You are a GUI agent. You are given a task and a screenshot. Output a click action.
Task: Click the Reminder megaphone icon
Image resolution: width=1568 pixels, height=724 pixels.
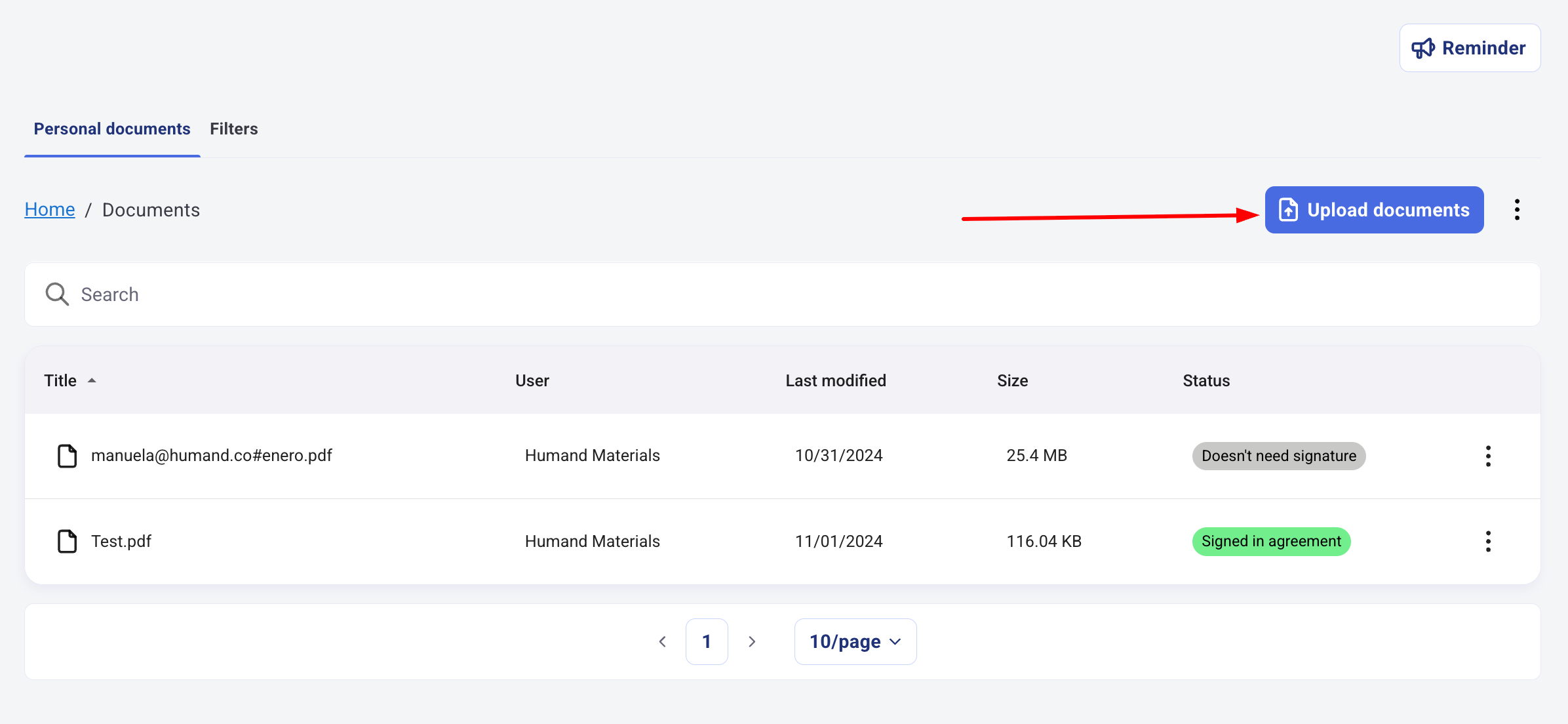1422,49
